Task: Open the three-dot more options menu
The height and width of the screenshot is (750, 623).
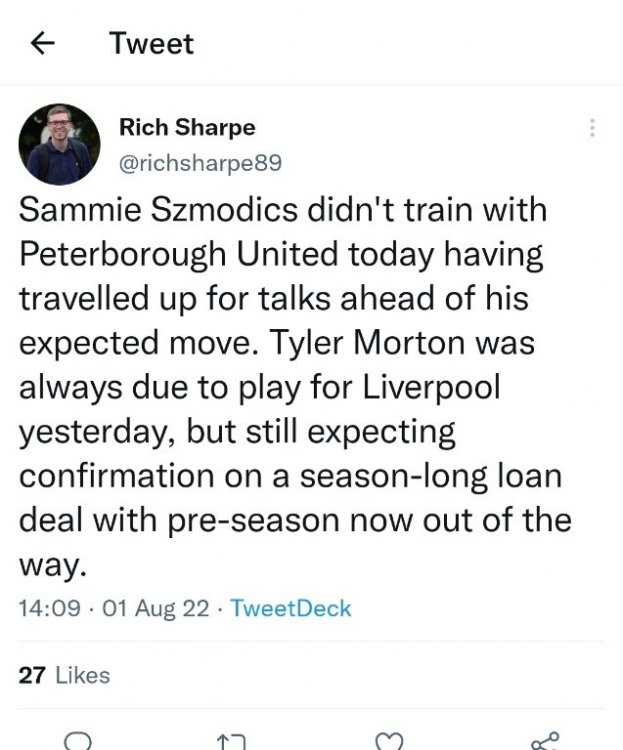Action: coord(593,128)
